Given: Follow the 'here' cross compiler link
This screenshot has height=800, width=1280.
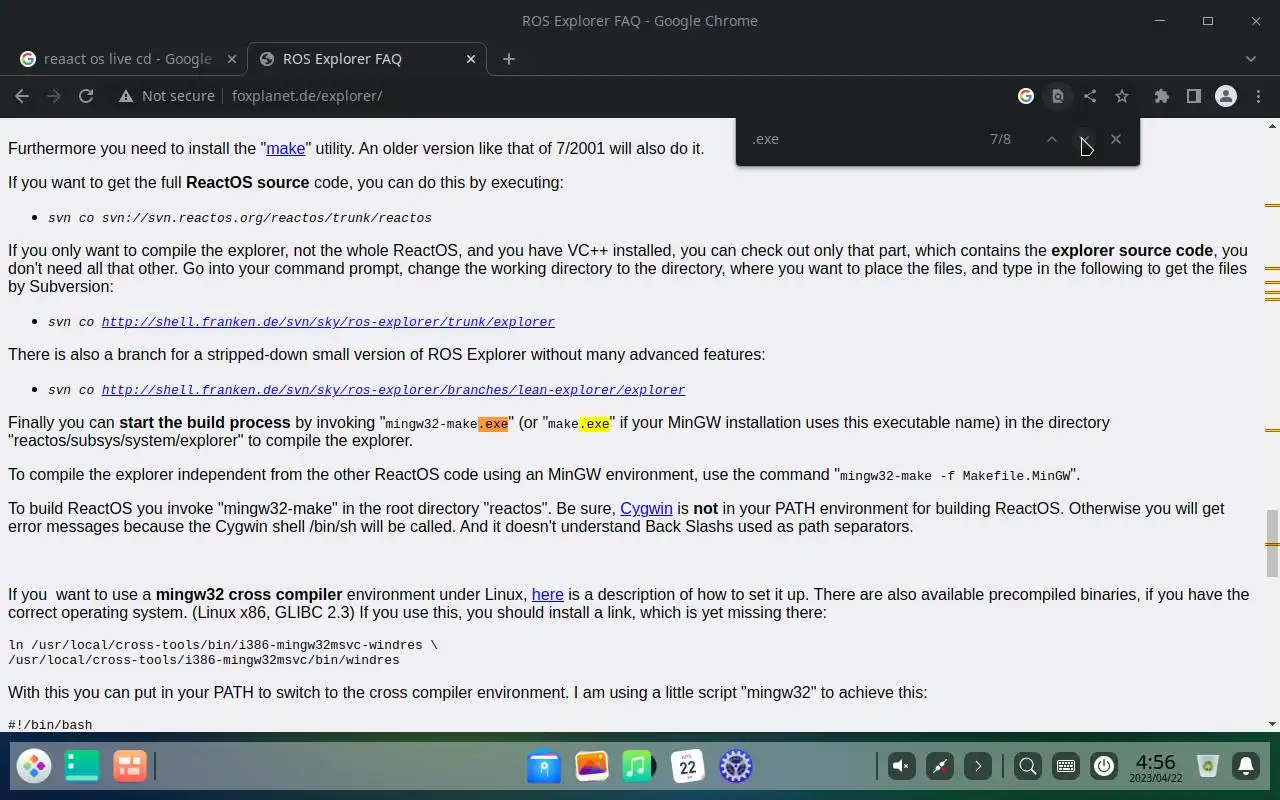Looking at the screenshot, I should [547, 594].
